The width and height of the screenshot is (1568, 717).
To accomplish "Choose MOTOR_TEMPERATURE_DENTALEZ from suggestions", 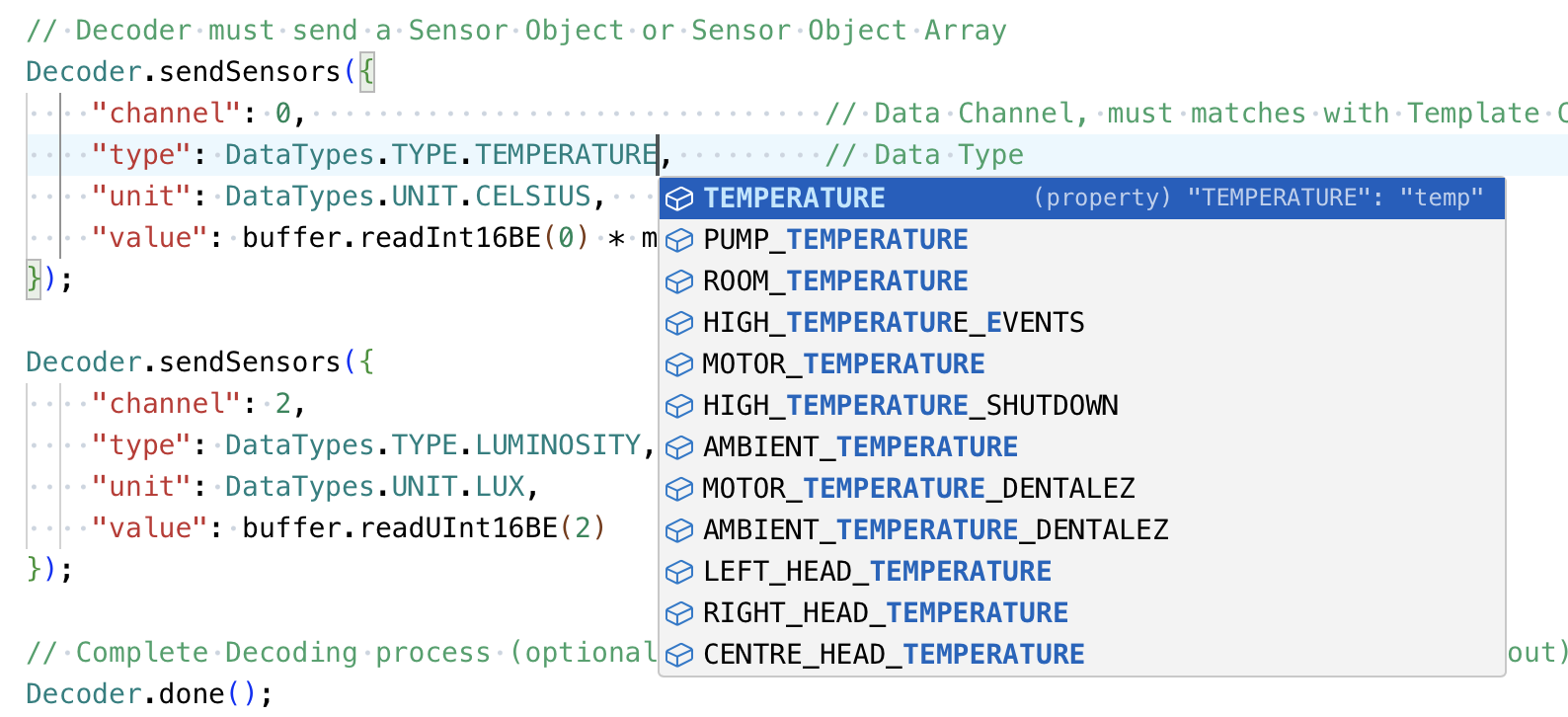I will coord(918,489).
